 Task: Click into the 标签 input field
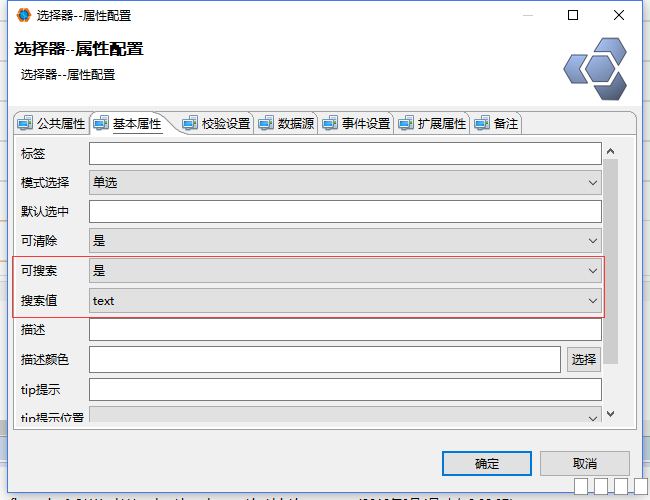pyautogui.click(x=345, y=154)
